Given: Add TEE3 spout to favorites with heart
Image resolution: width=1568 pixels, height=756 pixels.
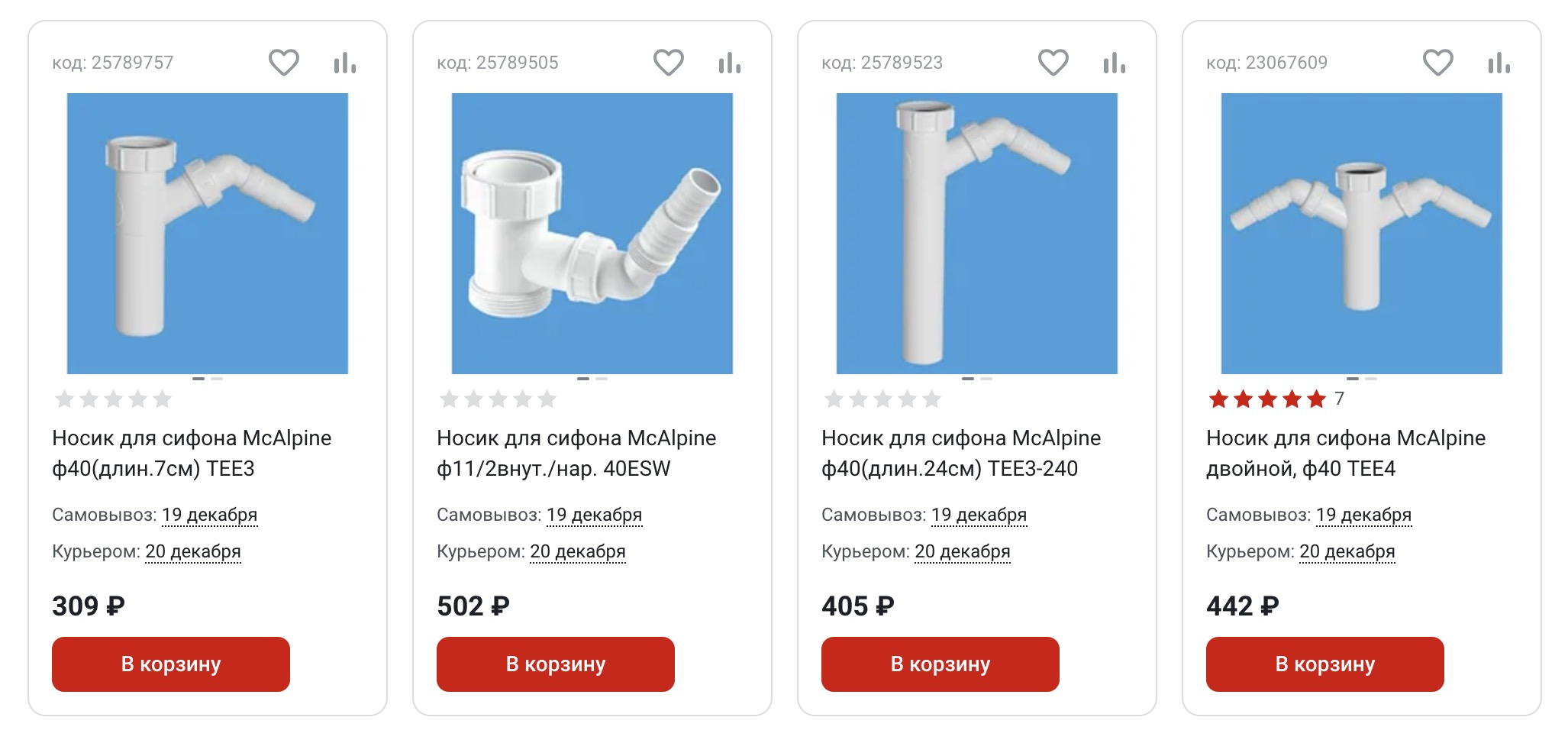Looking at the screenshot, I should (283, 63).
